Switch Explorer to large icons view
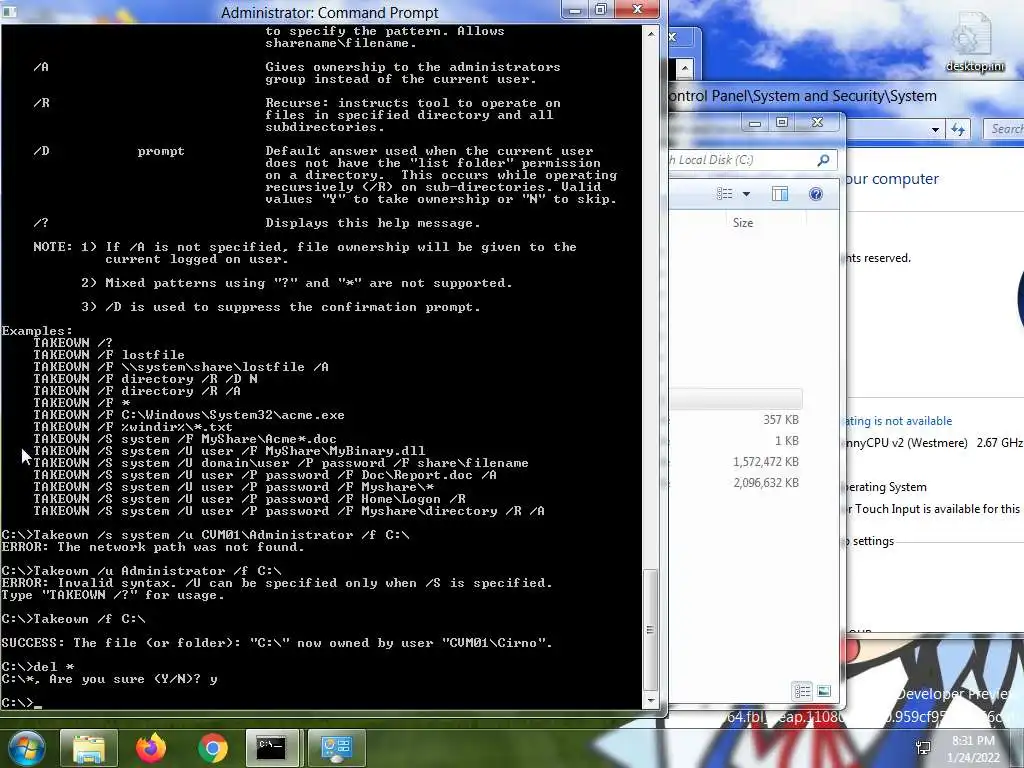The height and width of the screenshot is (768, 1024). click(x=824, y=691)
